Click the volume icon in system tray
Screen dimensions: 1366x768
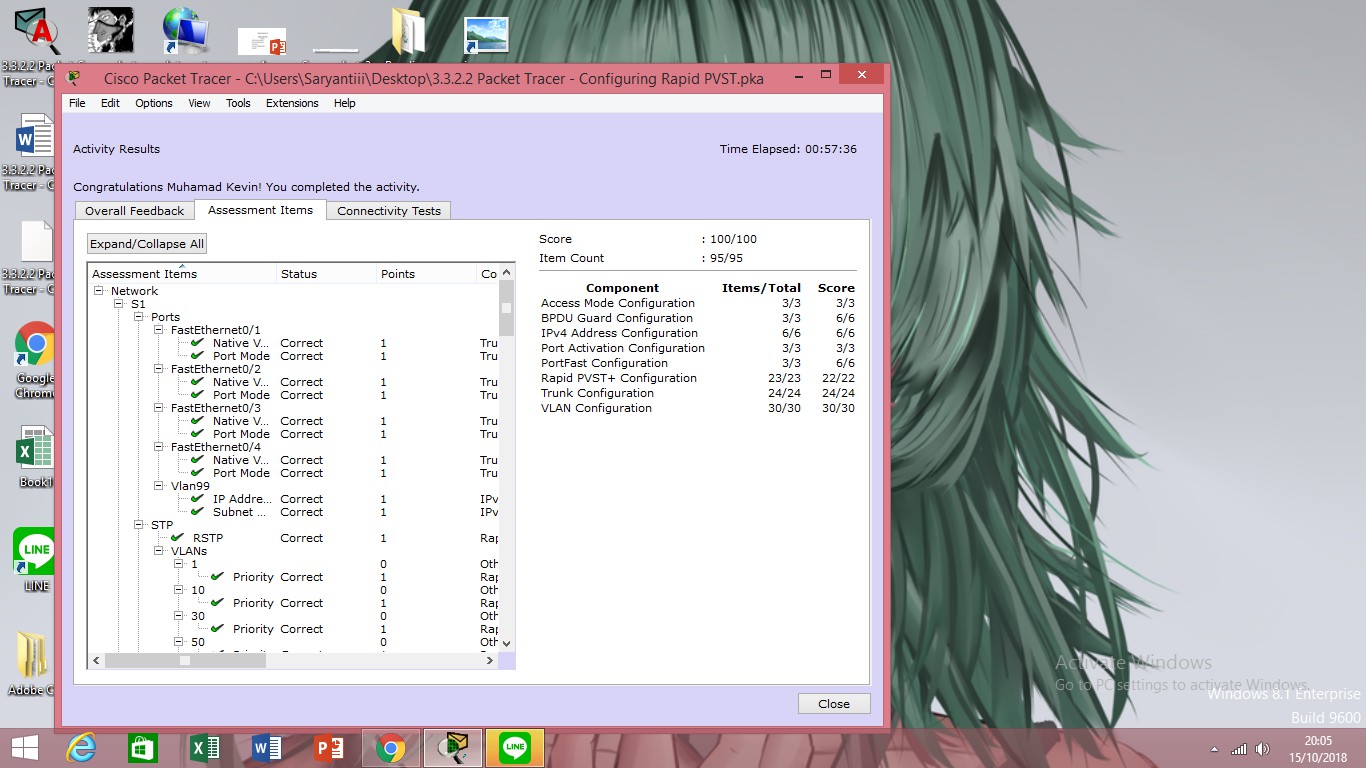coord(1262,749)
